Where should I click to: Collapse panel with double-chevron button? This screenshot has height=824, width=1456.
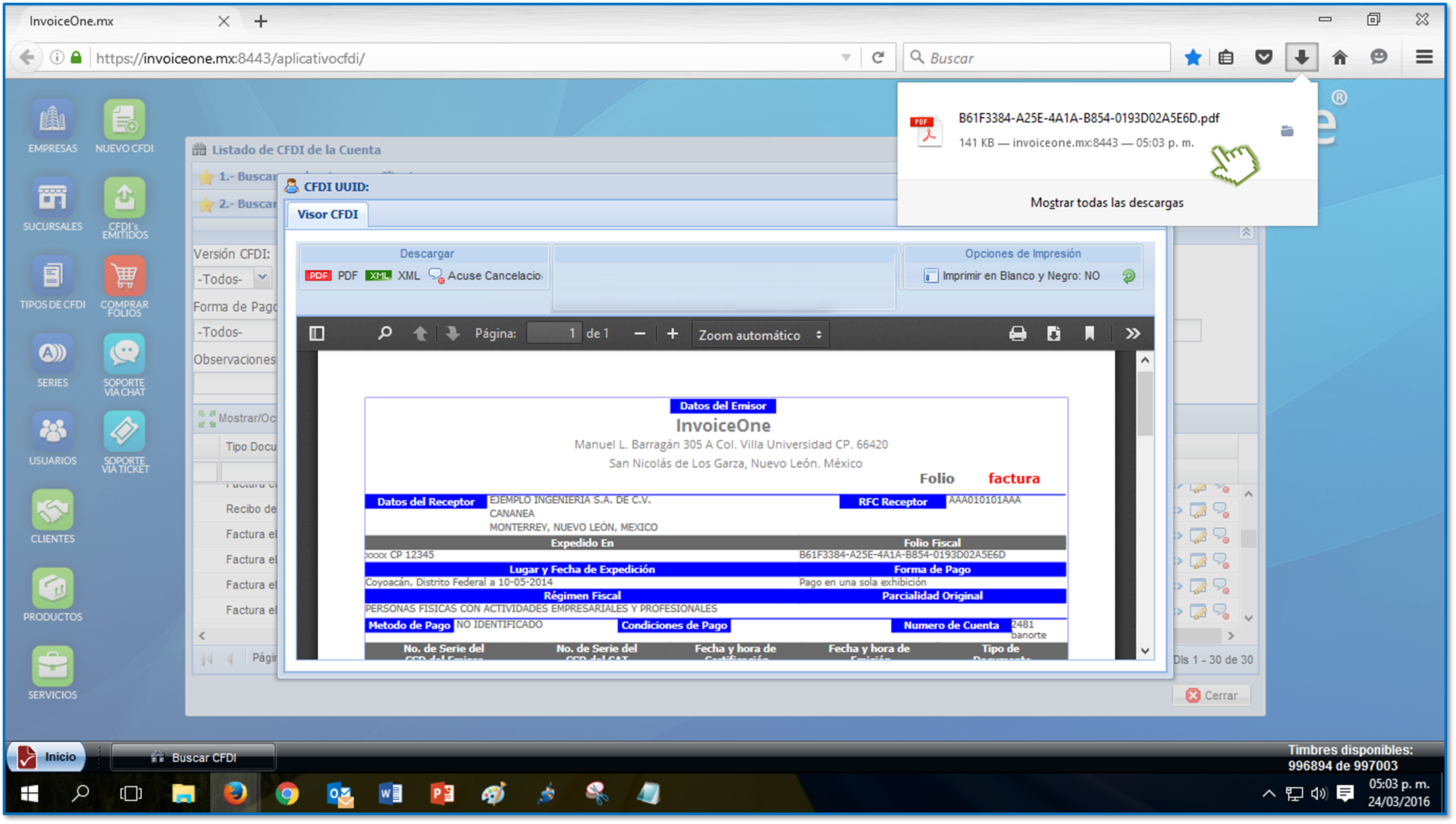point(1246,232)
